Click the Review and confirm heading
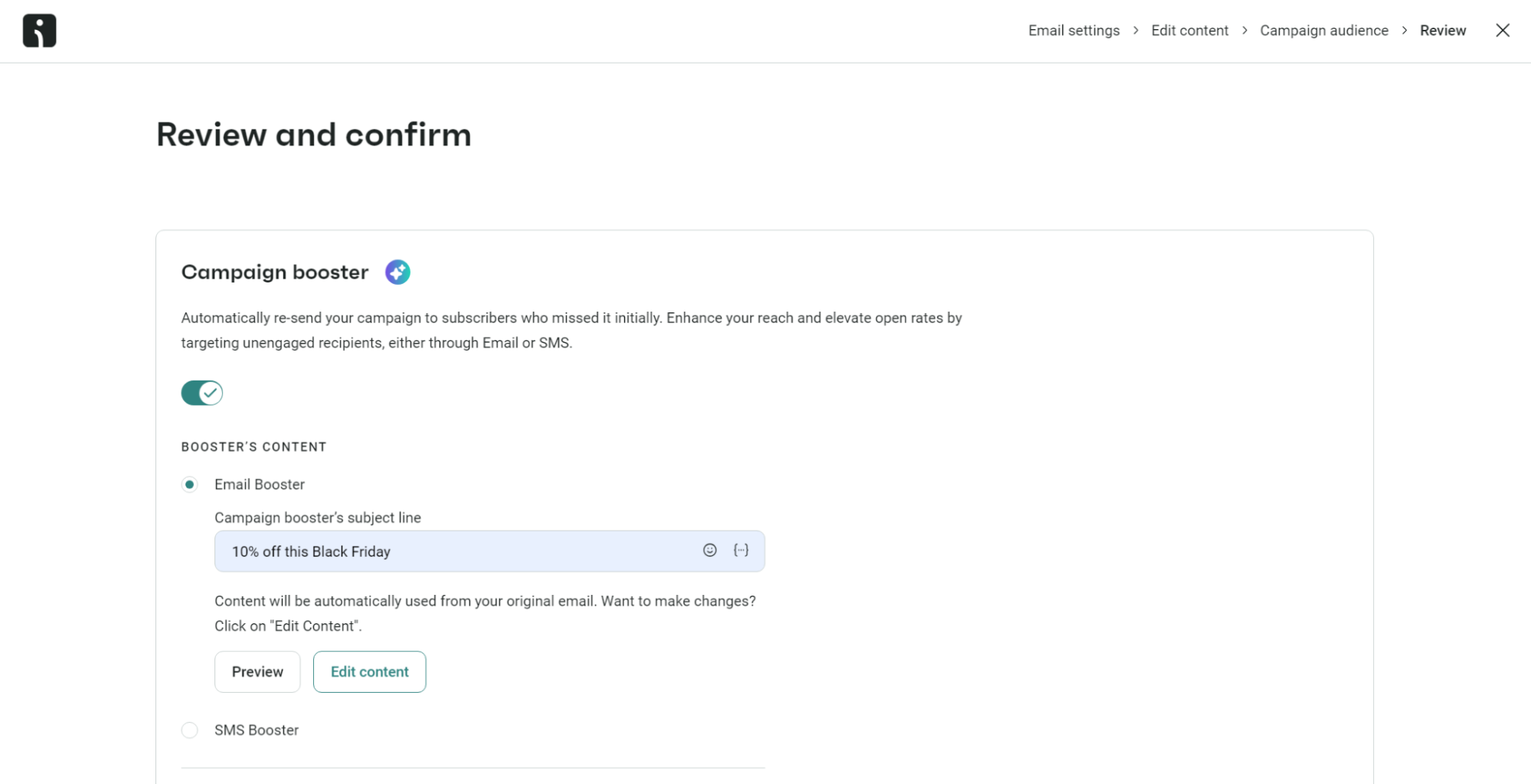The height and width of the screenshot is (784, 1531). [x=314, y=135]
